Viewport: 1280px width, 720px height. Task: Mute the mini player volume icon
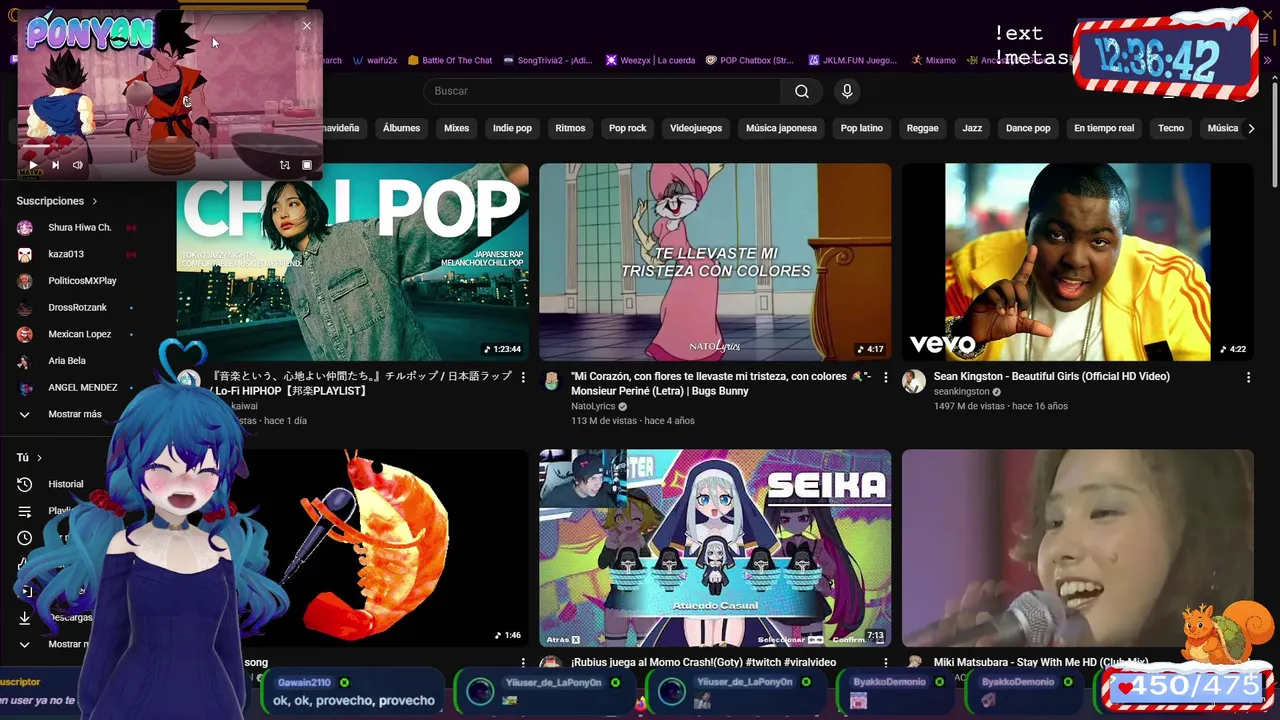(77, 165)
